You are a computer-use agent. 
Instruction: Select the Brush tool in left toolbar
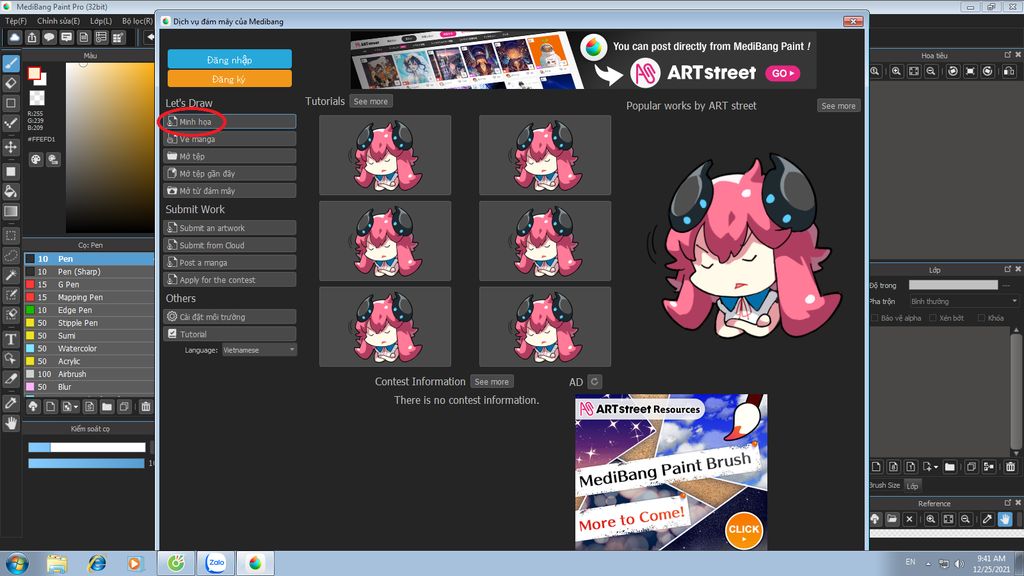coord(11,64)
